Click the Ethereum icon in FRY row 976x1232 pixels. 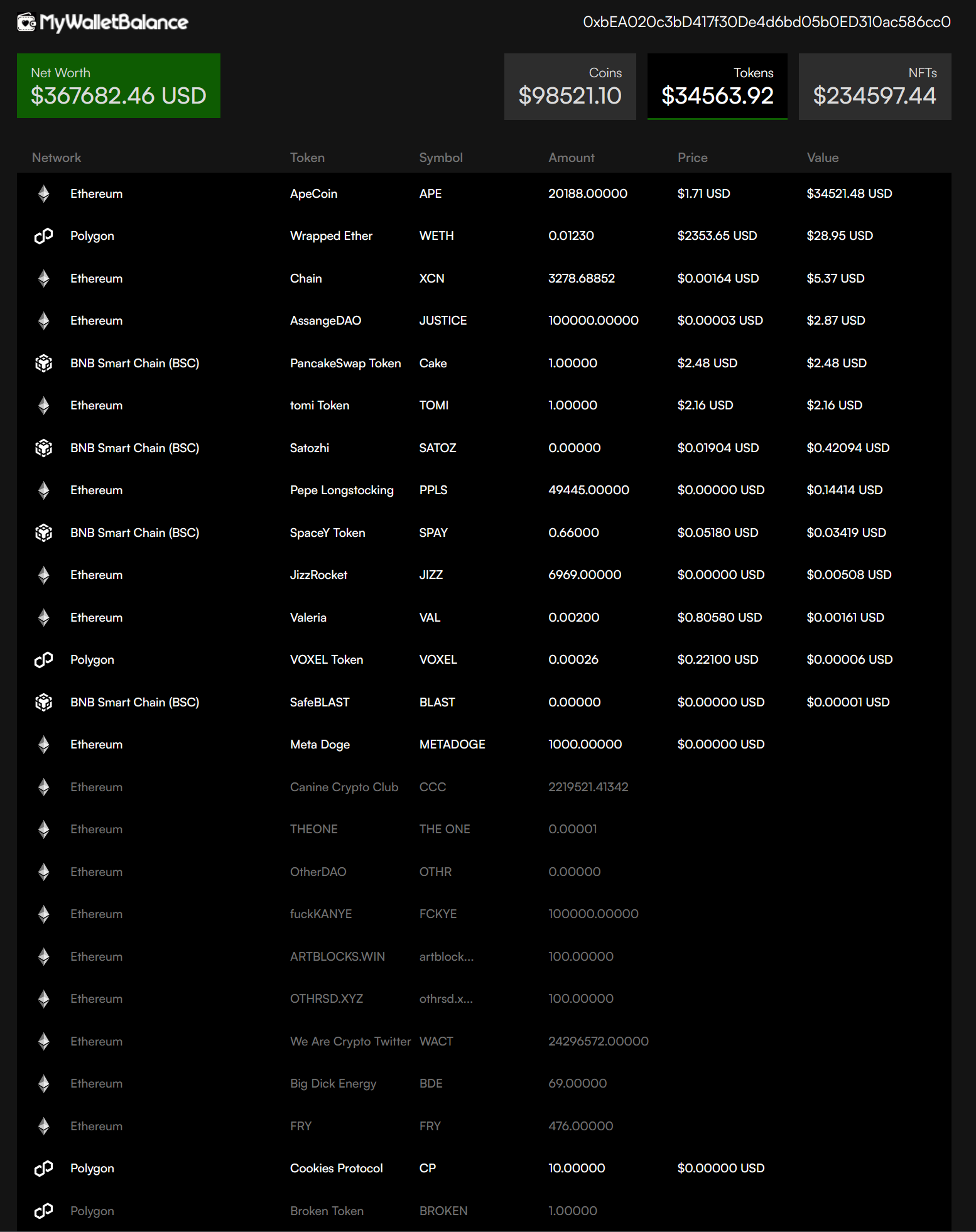pyautogui.click(x=44, y=1127)
